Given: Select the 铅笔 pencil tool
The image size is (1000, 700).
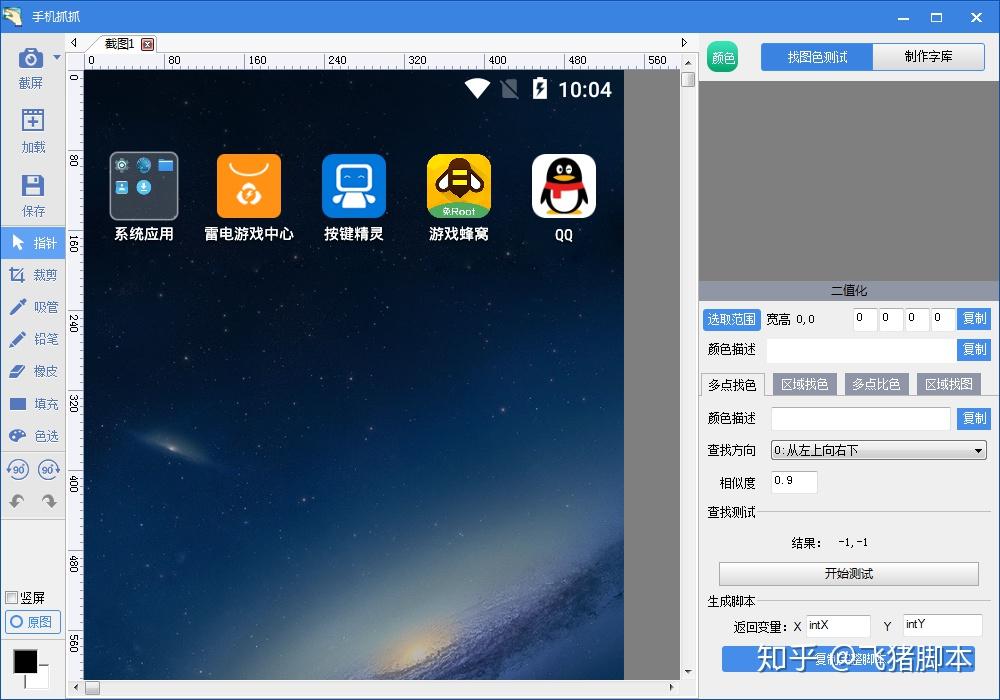Looking at the screenshot, I should (33, 339).
